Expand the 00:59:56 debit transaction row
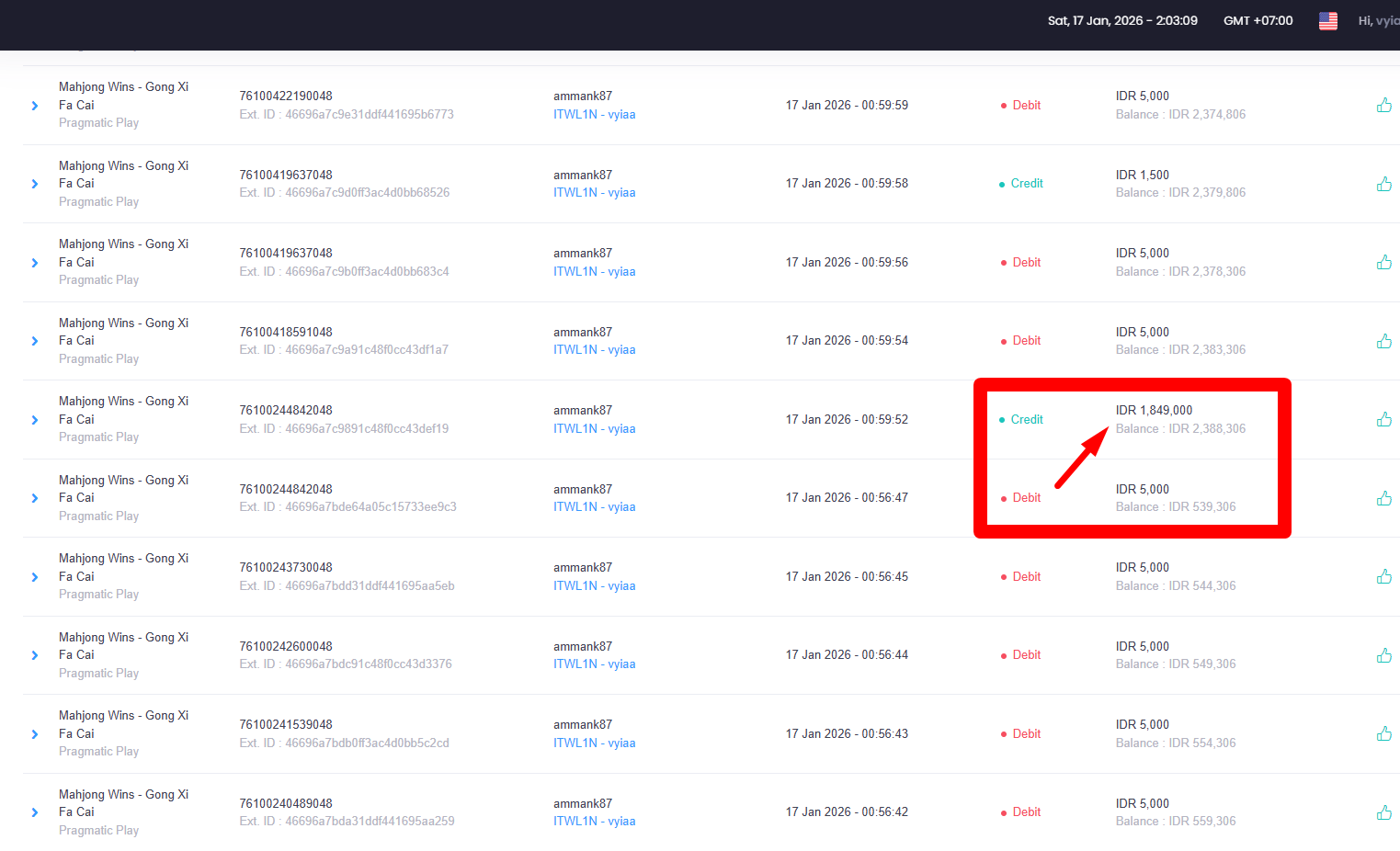Viewport: 1400px width, 851px height. 35,263
